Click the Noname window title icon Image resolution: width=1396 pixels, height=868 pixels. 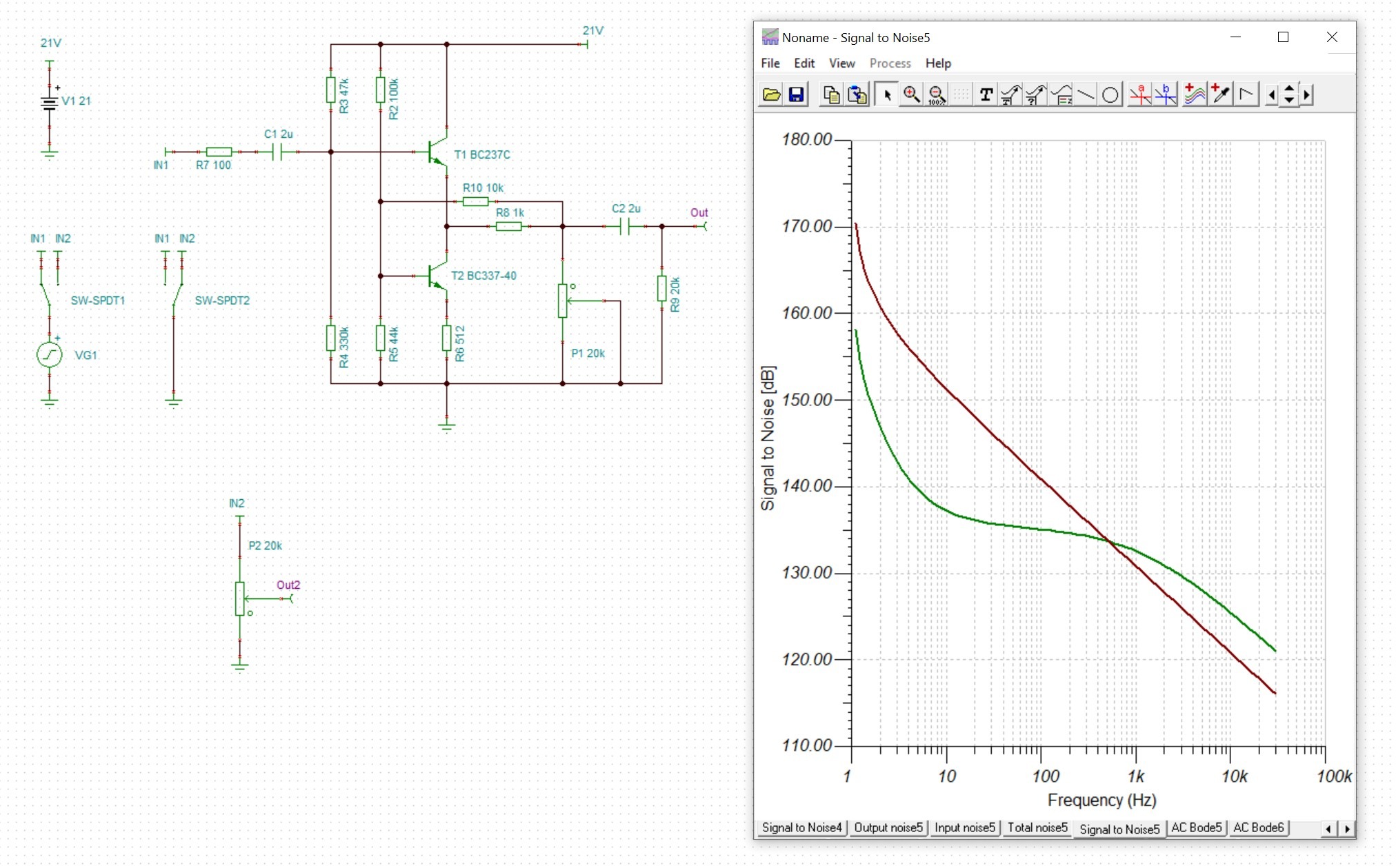click(770, 37)
